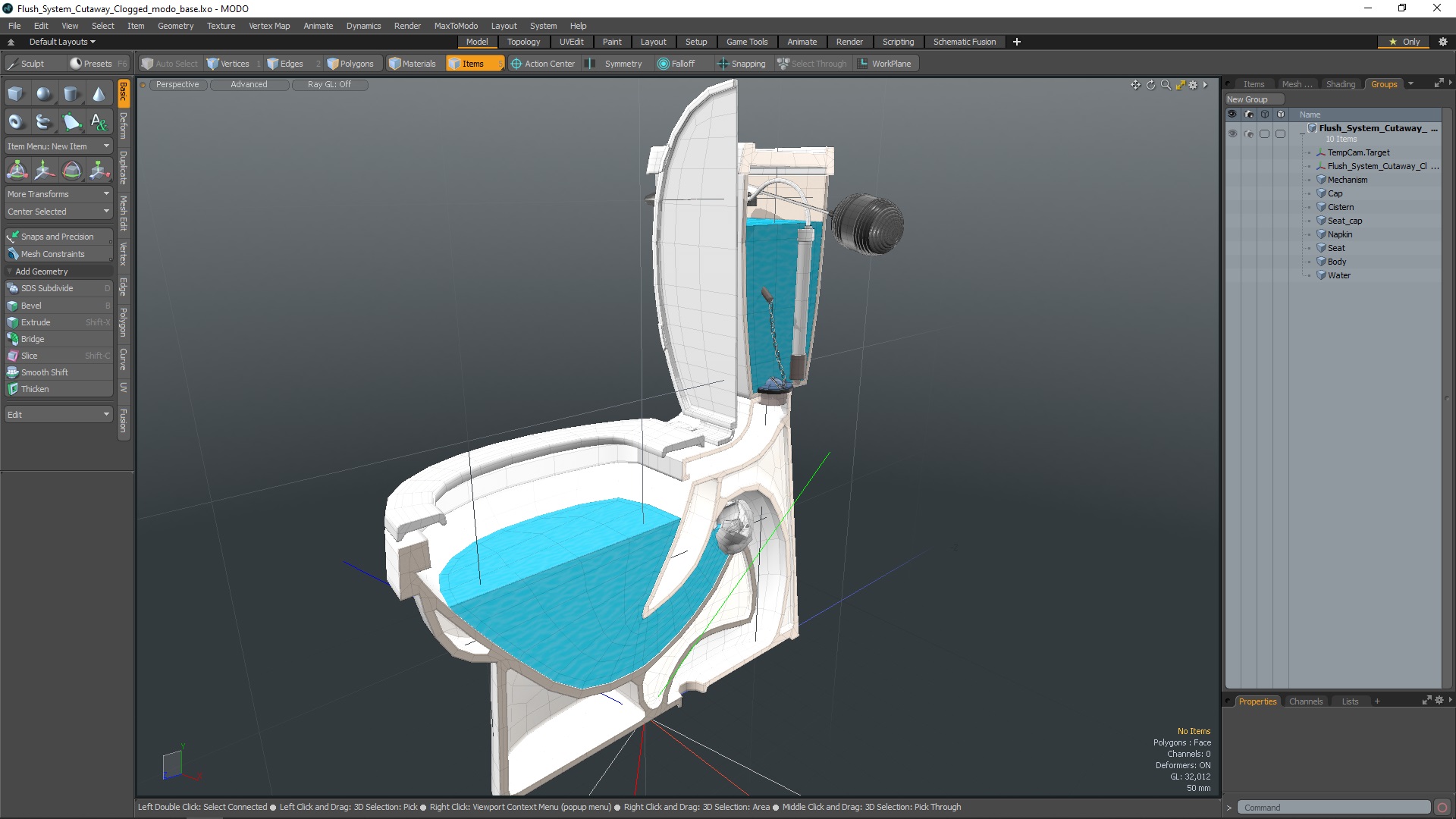Select the helix tube tool
The image size is (1456, 819).
click(x=44, y=121)
